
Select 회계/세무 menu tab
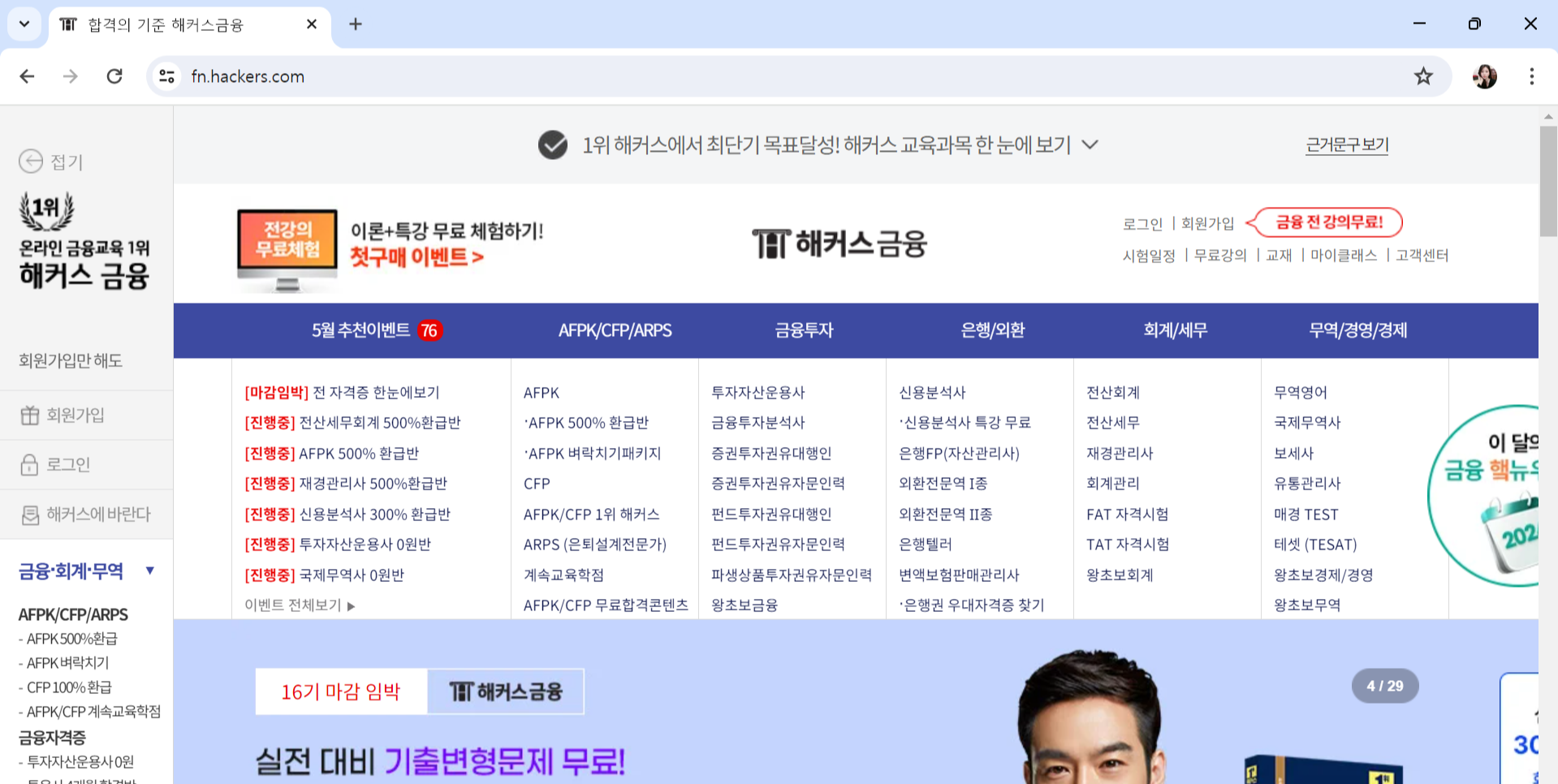[1175, 330]
